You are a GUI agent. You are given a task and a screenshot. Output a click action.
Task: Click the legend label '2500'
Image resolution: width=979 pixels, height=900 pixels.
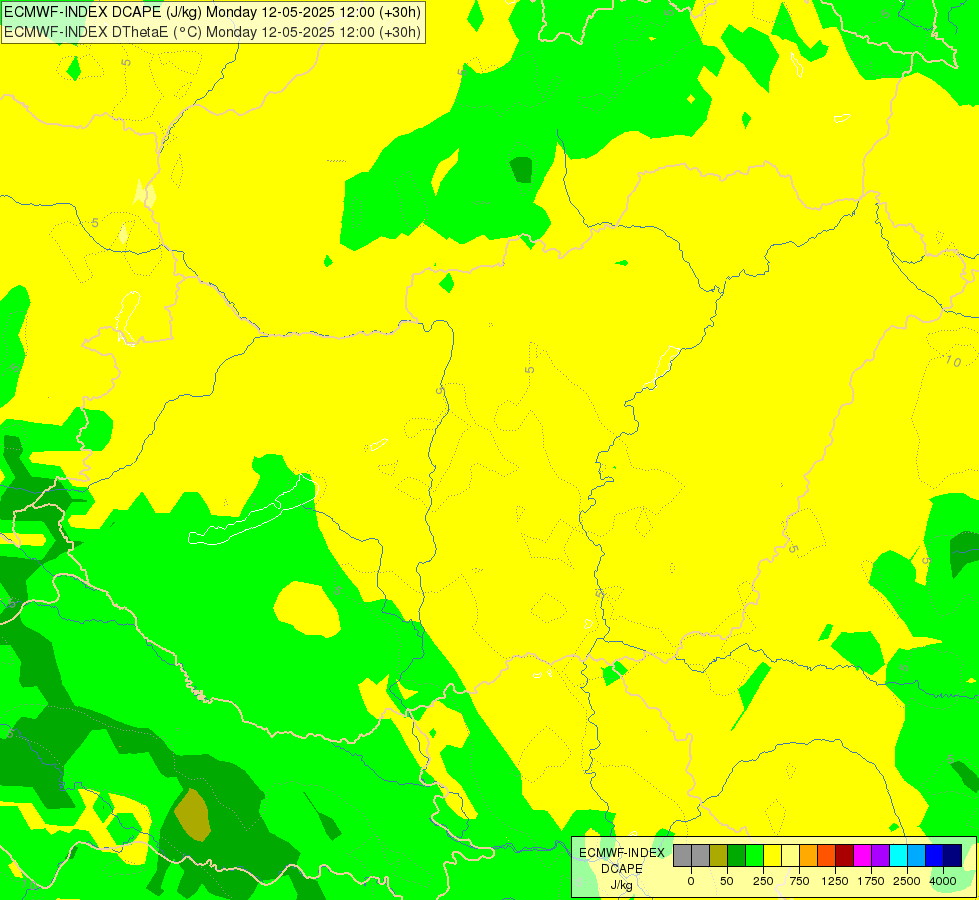pyautogui.click(x=907, y=881)
